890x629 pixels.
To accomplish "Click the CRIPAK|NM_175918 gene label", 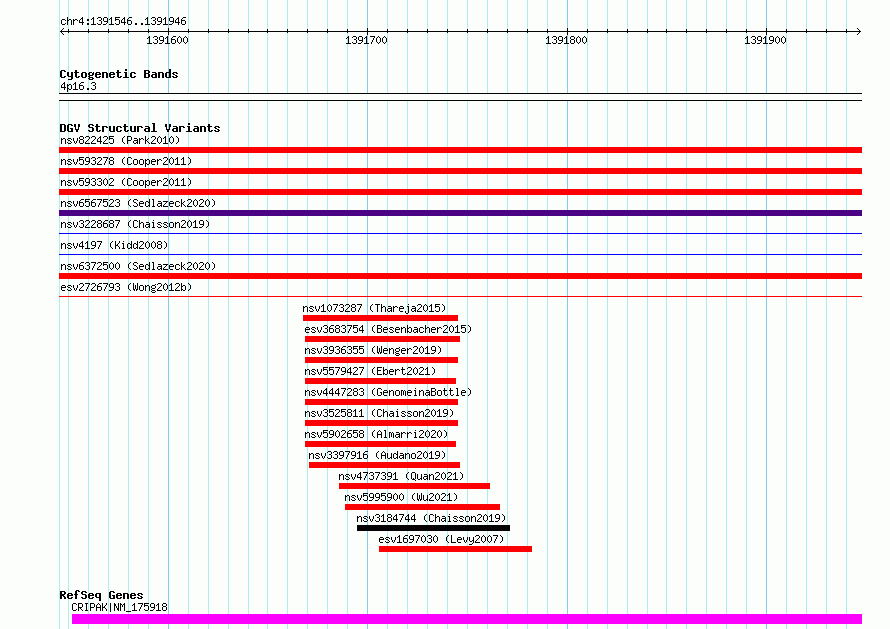I will pos(119,607).
